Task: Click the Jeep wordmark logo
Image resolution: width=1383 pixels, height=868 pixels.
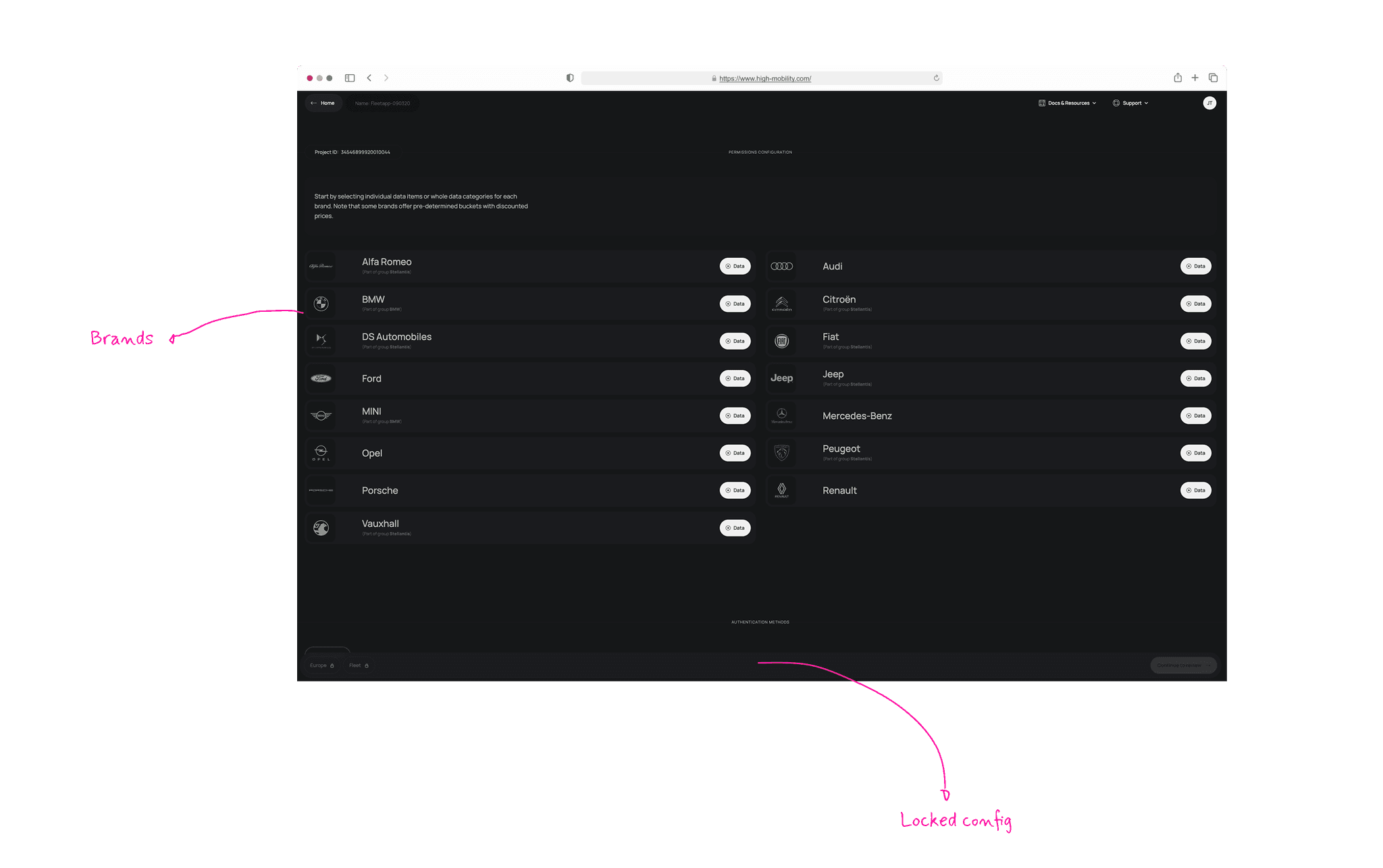Action: click(782, 378)
